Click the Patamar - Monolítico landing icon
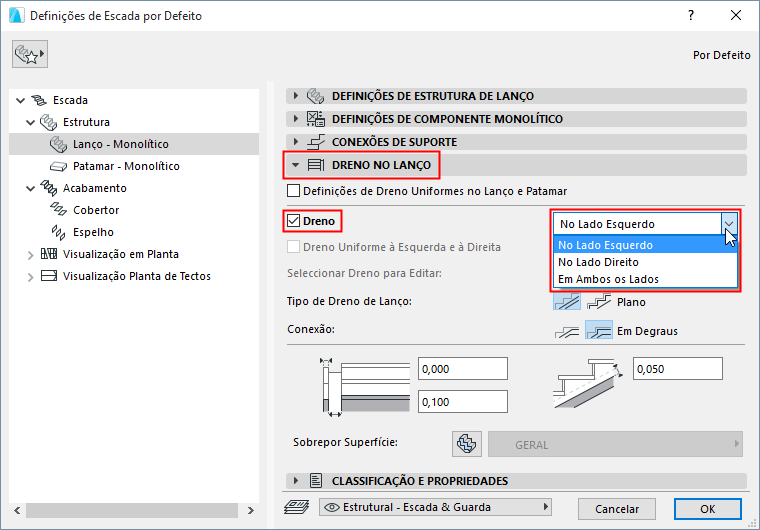Image resolution: width=760 pixels, height=530 pixels. click(x=59, y=166)
